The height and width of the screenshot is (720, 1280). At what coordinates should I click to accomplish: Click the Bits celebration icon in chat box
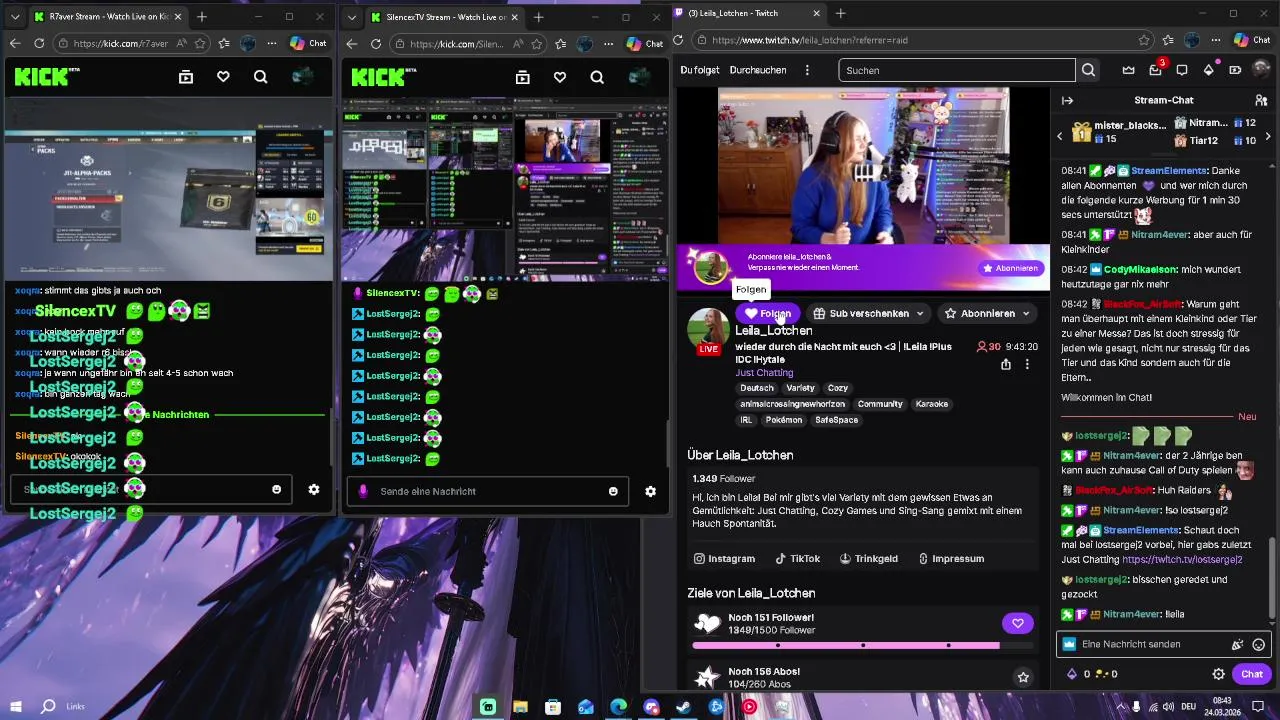click(1237, 645)
